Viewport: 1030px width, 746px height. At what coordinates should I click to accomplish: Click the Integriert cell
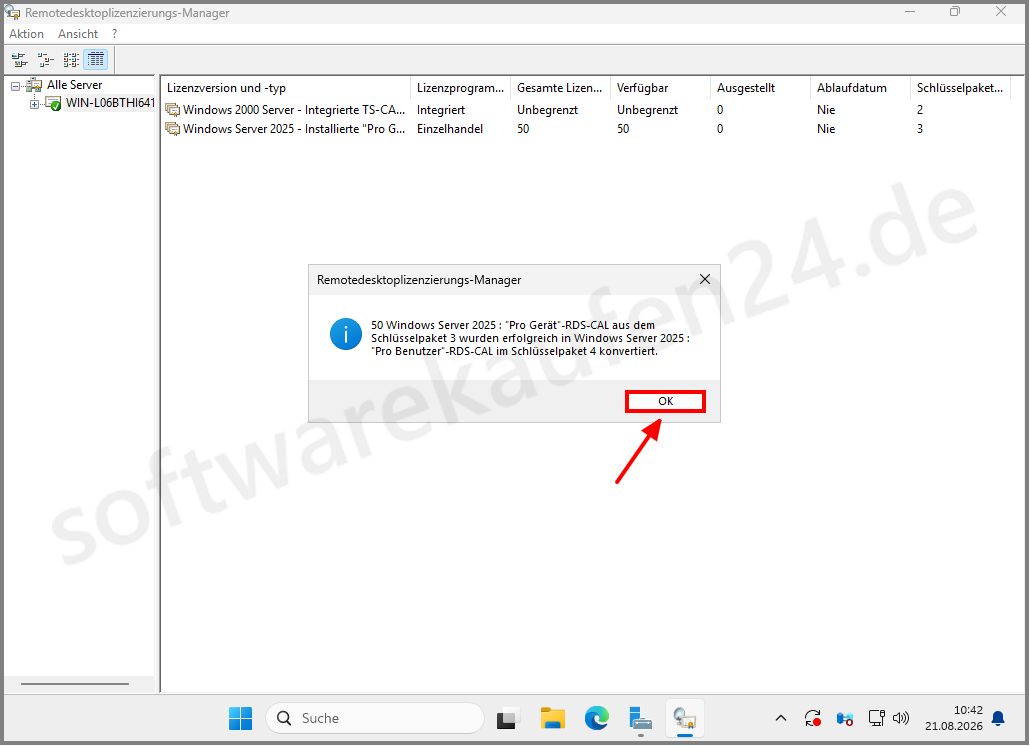click(x=441, y=110)
